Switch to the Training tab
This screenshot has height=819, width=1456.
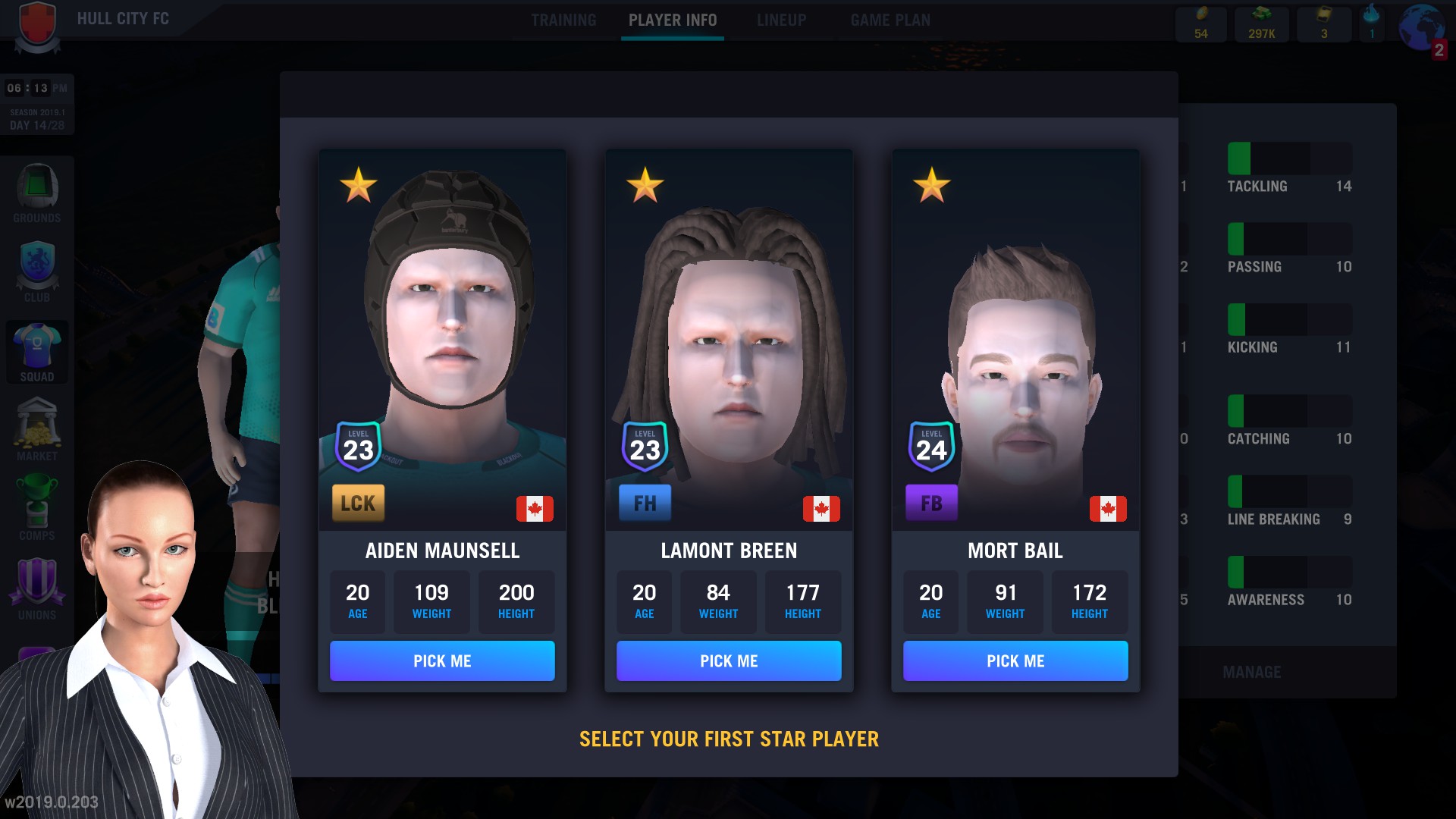pos(563,20)
